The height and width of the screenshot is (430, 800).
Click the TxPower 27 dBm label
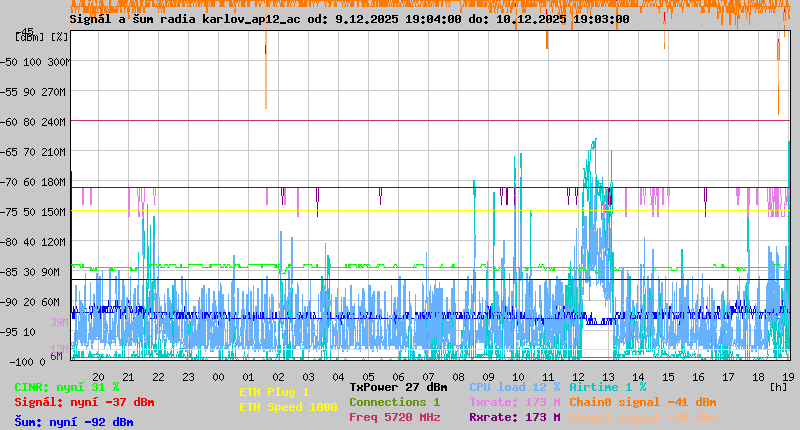tap(398, 387)
